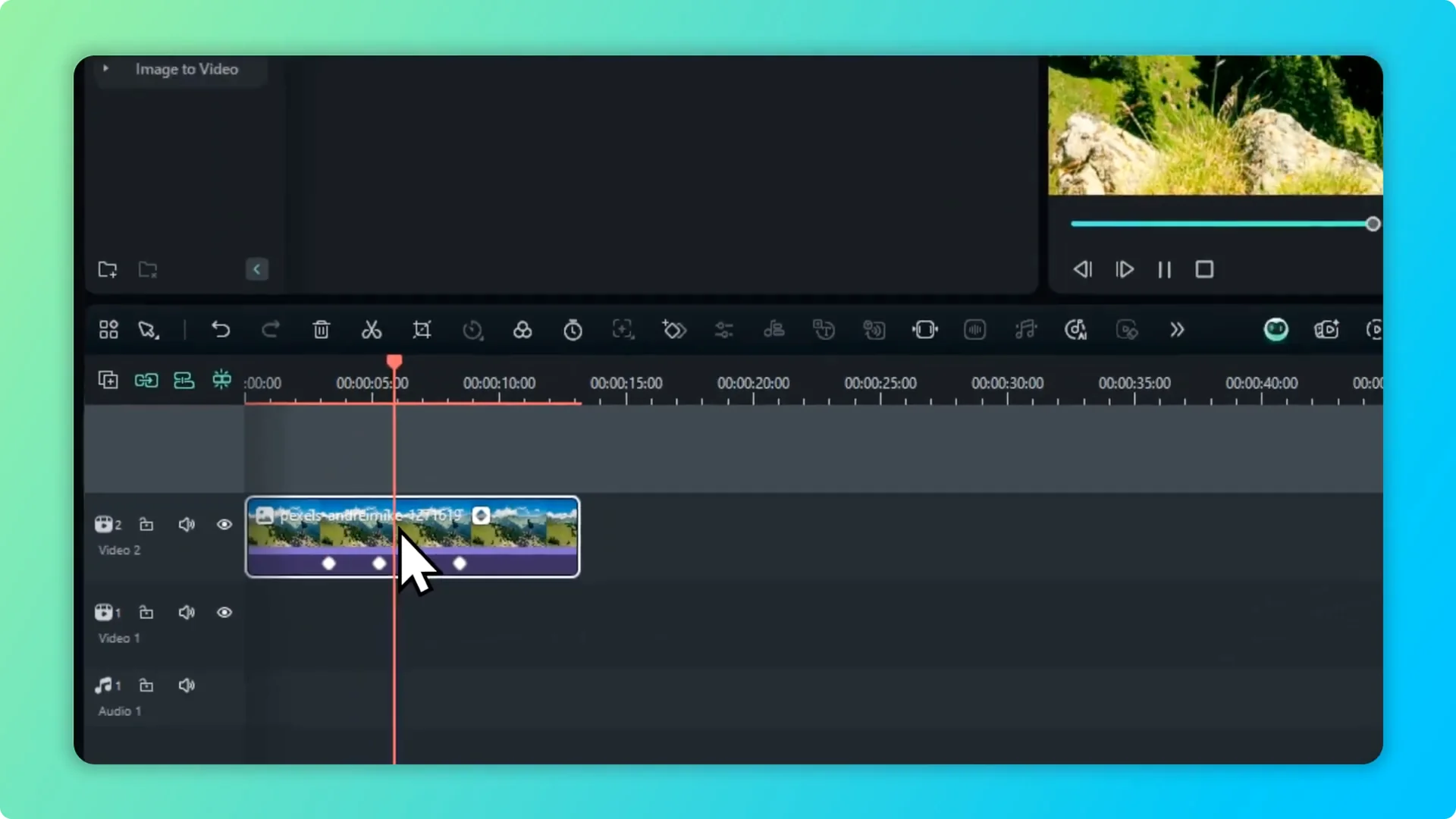Select the rightmost keyframe diamond on clip

point(460,563)
